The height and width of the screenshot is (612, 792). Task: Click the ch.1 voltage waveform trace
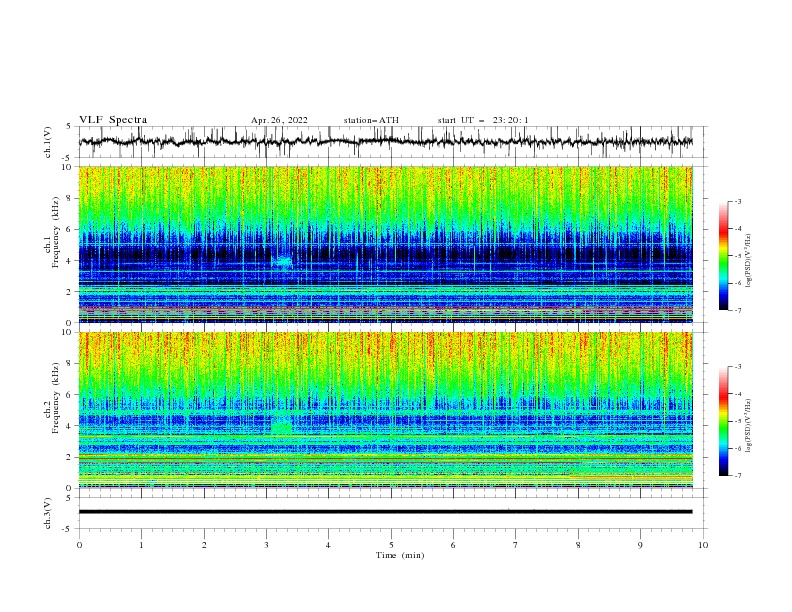(385, 142)
